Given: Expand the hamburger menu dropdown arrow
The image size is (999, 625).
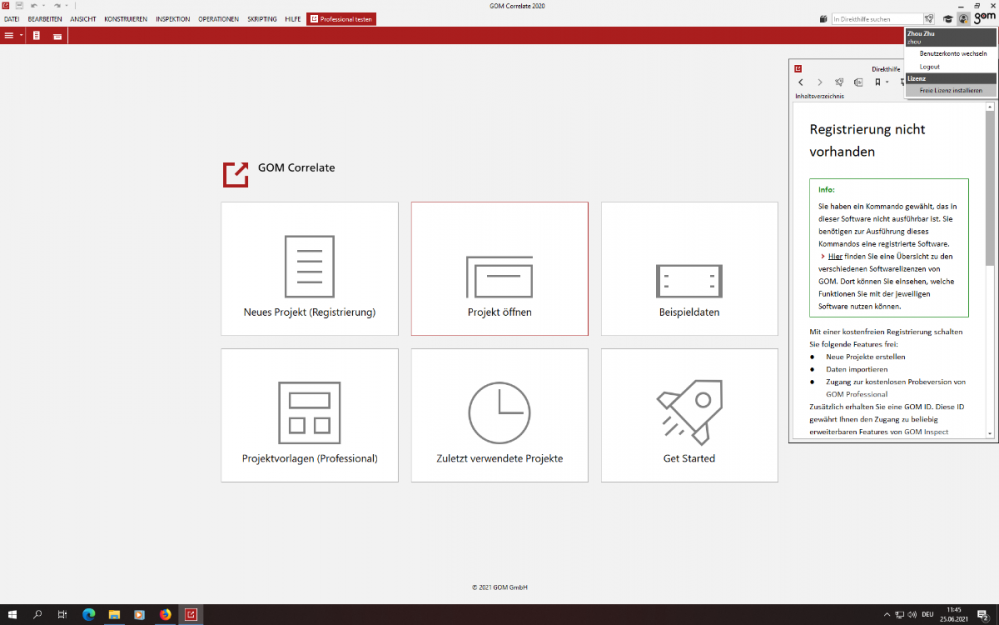Looking at the screenshot, I should tap(21, 36).
